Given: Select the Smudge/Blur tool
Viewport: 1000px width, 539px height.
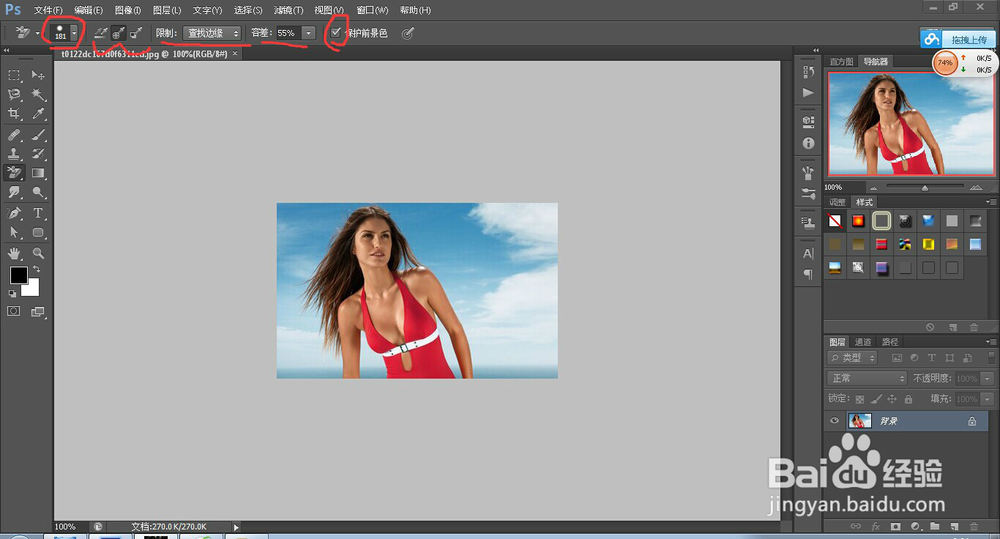Looking at the screenshot, I should point(14,192).
